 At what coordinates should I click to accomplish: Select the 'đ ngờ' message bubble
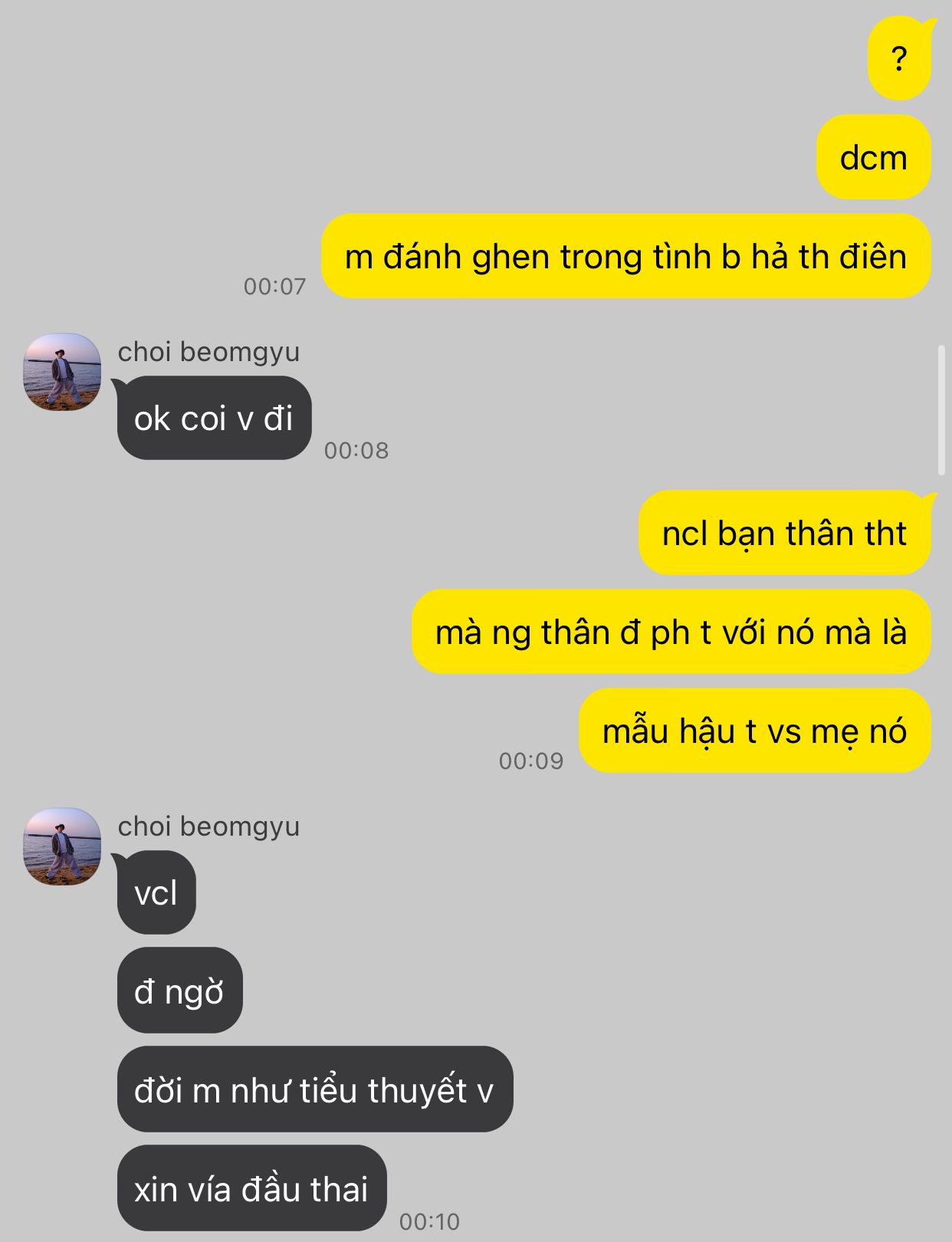point(180,991)
